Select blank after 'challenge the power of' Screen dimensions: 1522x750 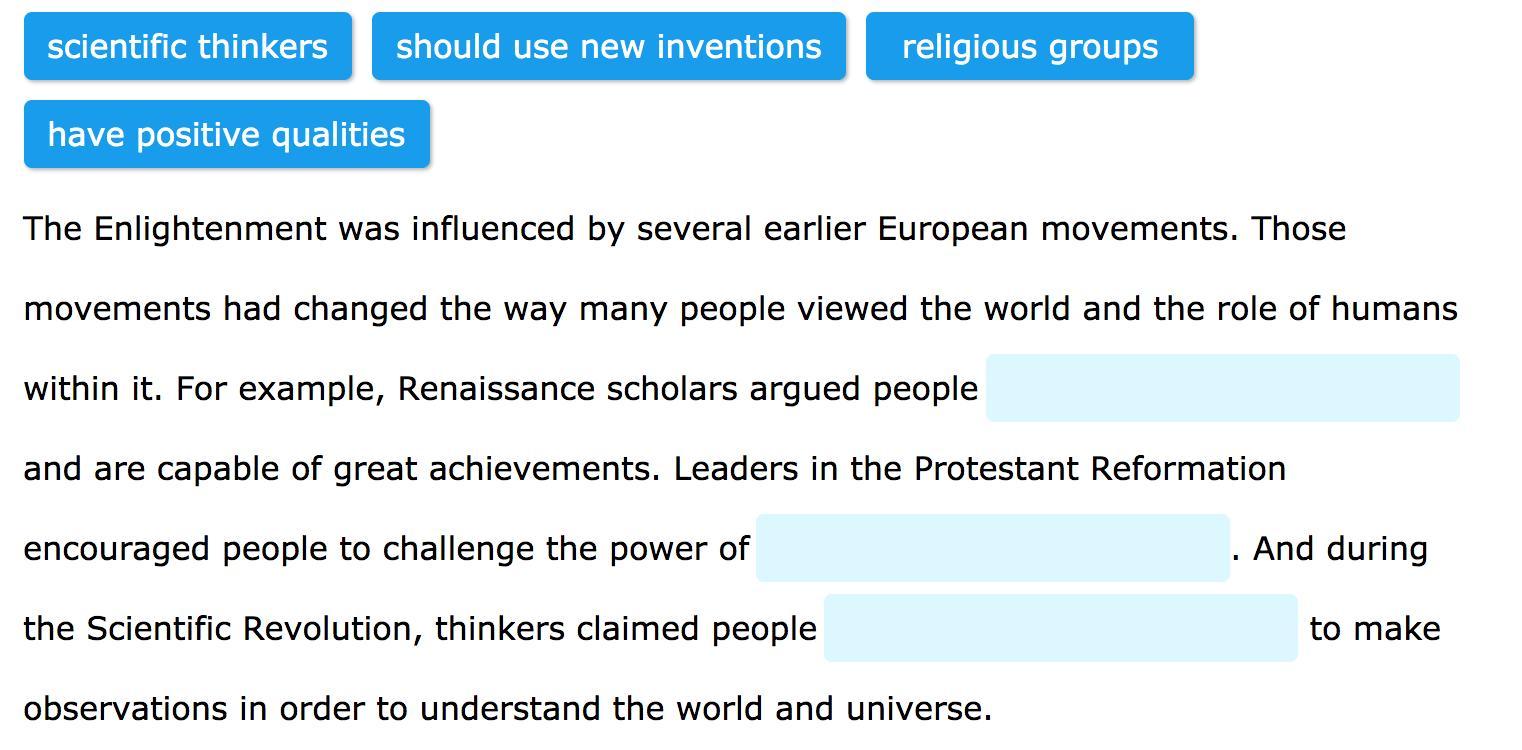(992, 548)
